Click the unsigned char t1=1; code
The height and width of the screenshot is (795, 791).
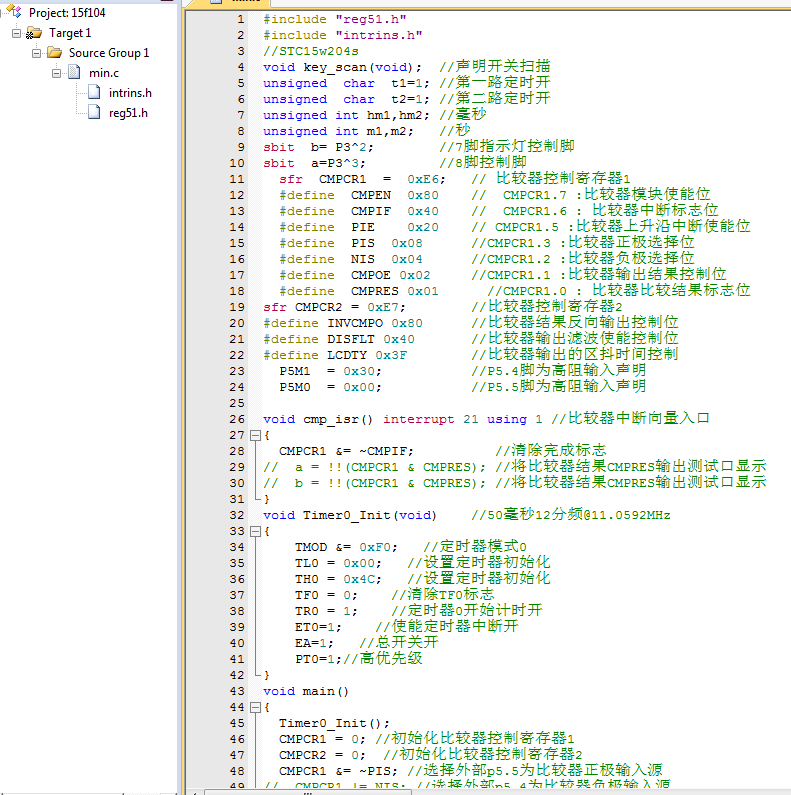[x=346, y=83]
